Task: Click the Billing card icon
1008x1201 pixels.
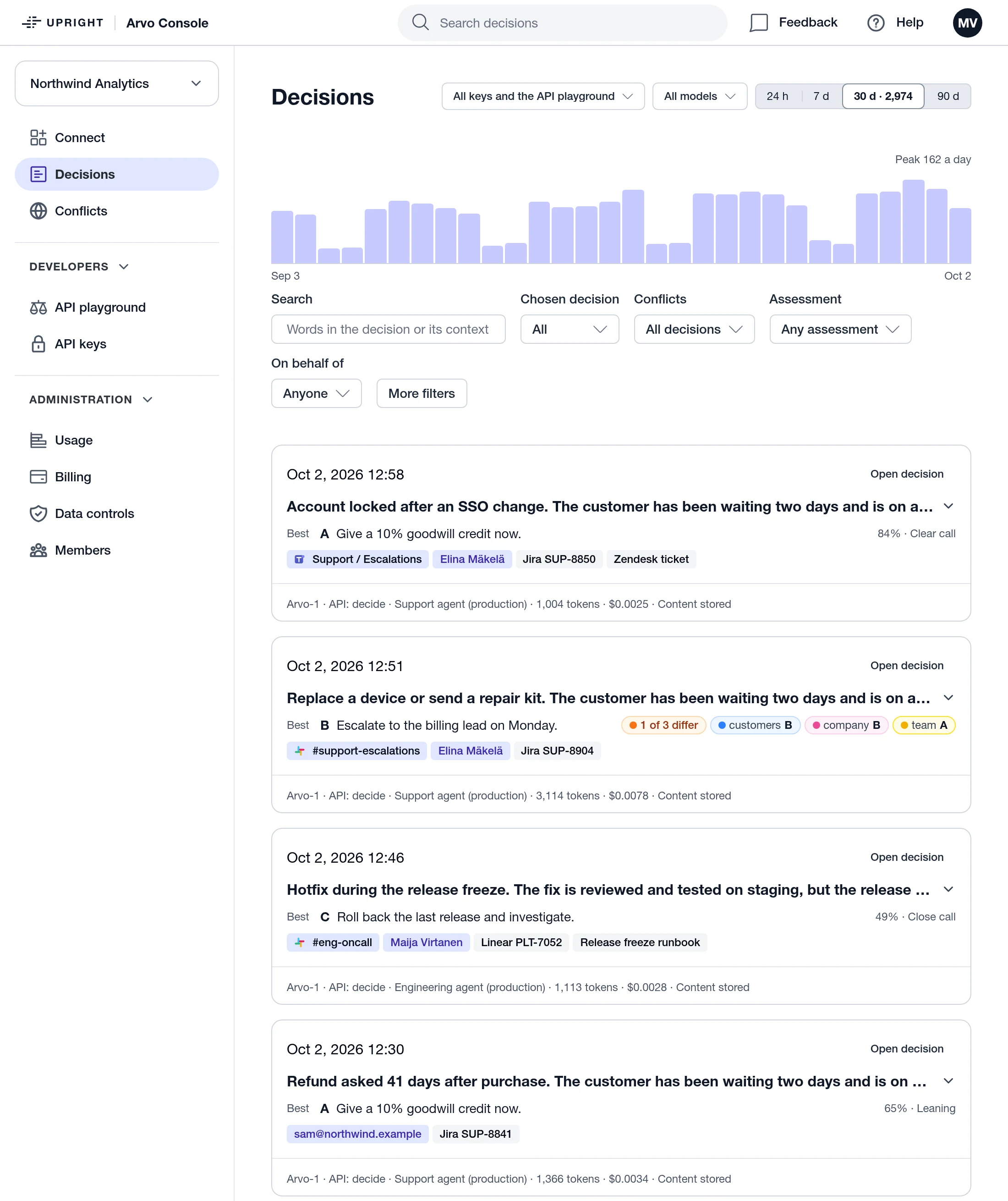Action: [38, 476]
